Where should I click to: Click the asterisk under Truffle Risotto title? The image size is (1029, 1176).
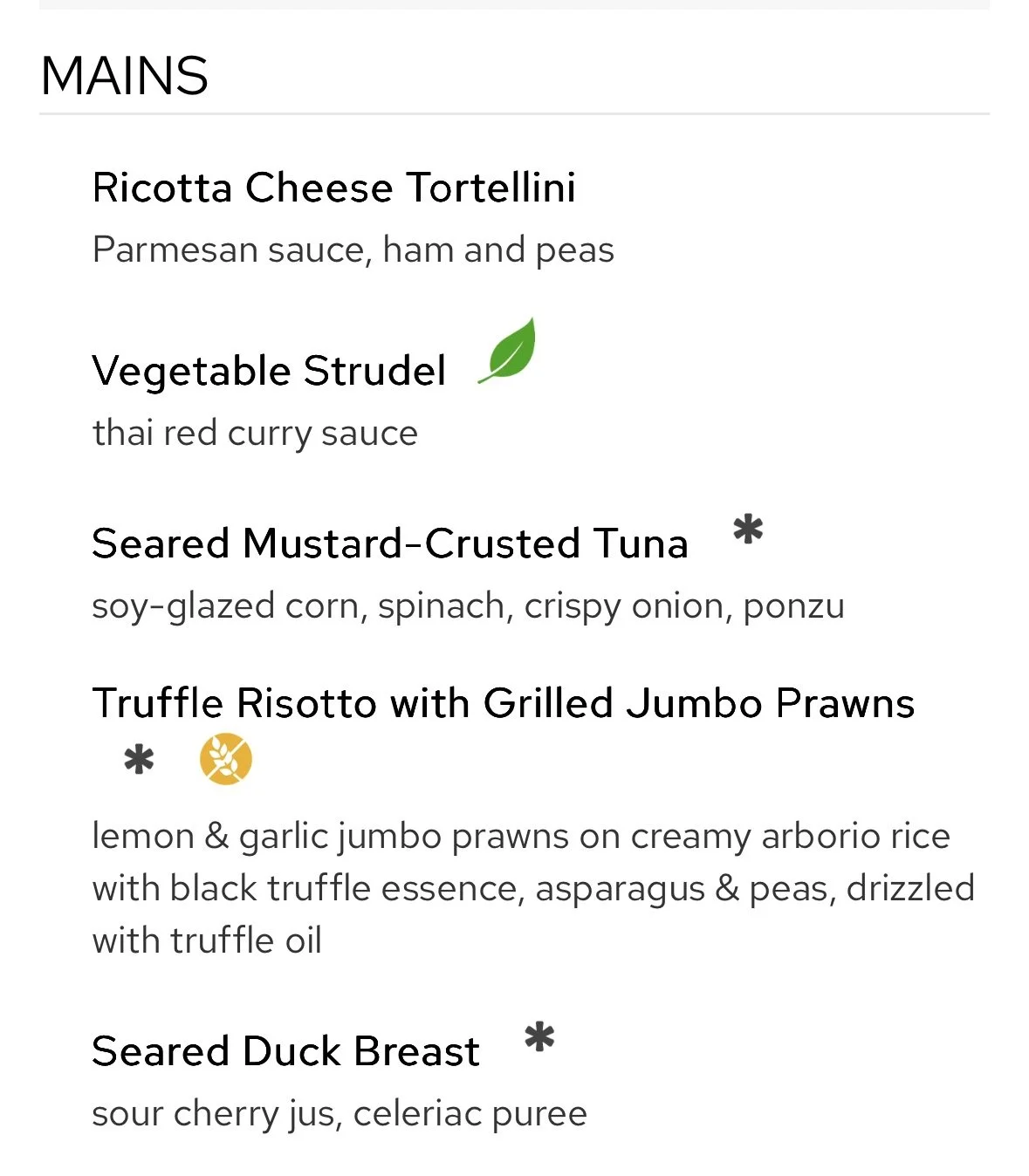pos(139,759)
